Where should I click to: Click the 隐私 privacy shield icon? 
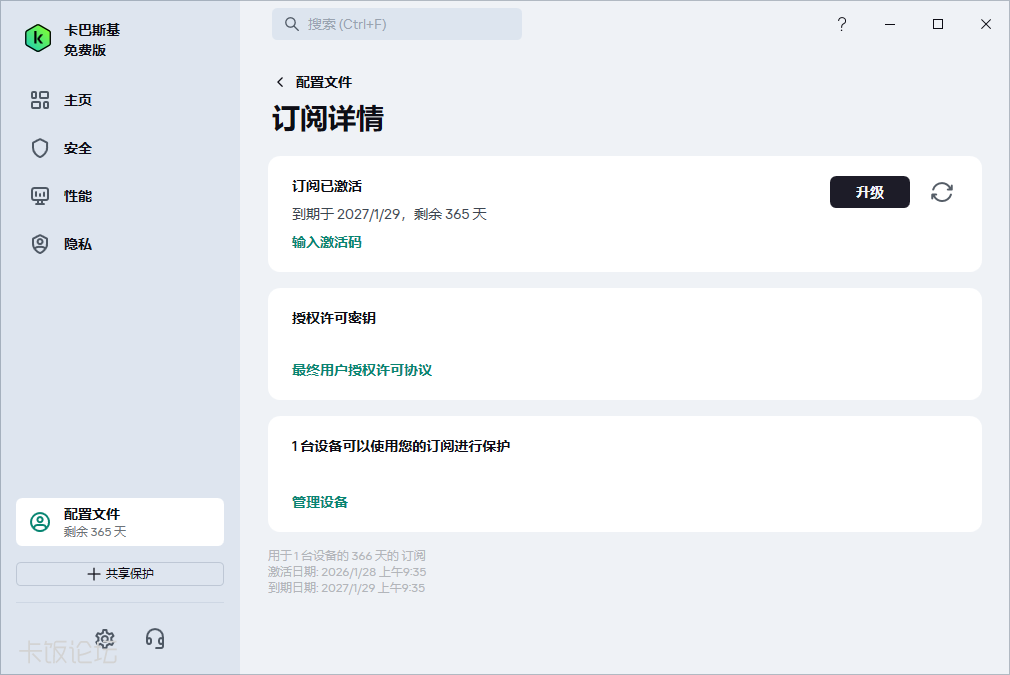[x=40, y=244]
